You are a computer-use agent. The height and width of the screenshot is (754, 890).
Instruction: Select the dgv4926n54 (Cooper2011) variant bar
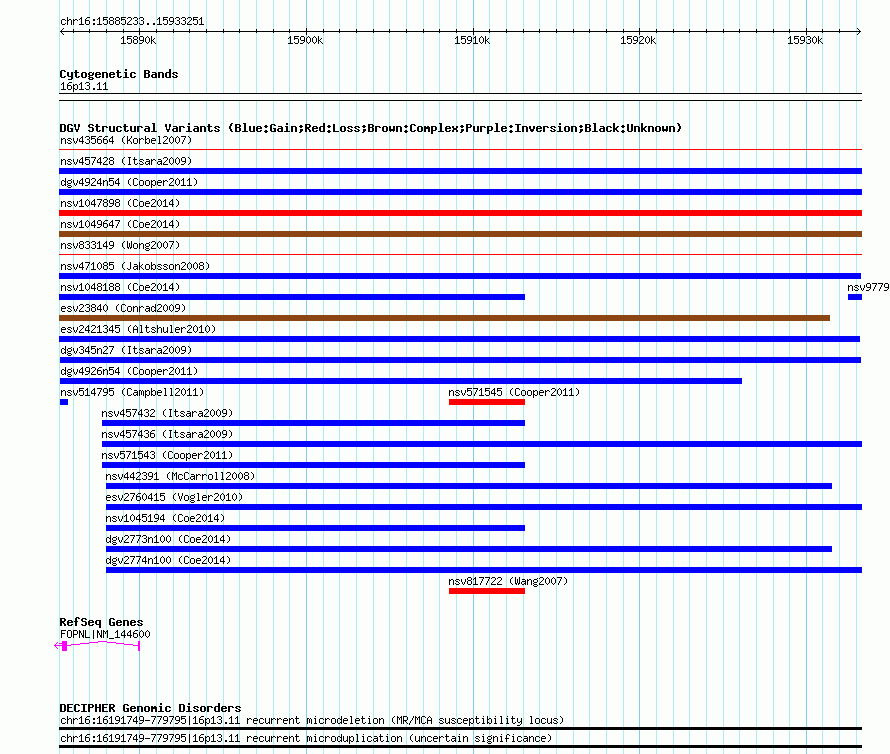click(x=400, y=381)
